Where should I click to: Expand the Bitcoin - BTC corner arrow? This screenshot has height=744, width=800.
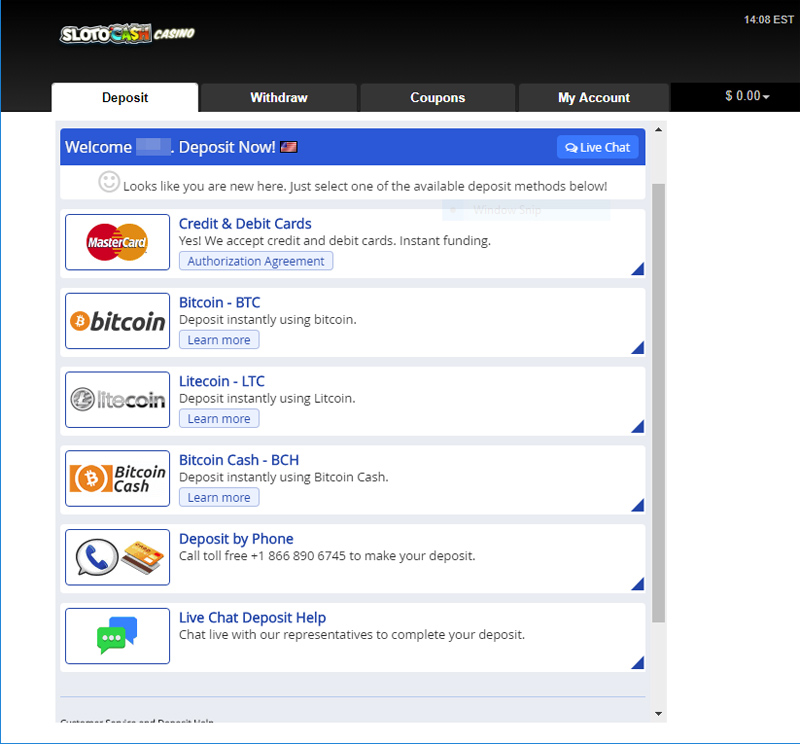tap(638, 348)
